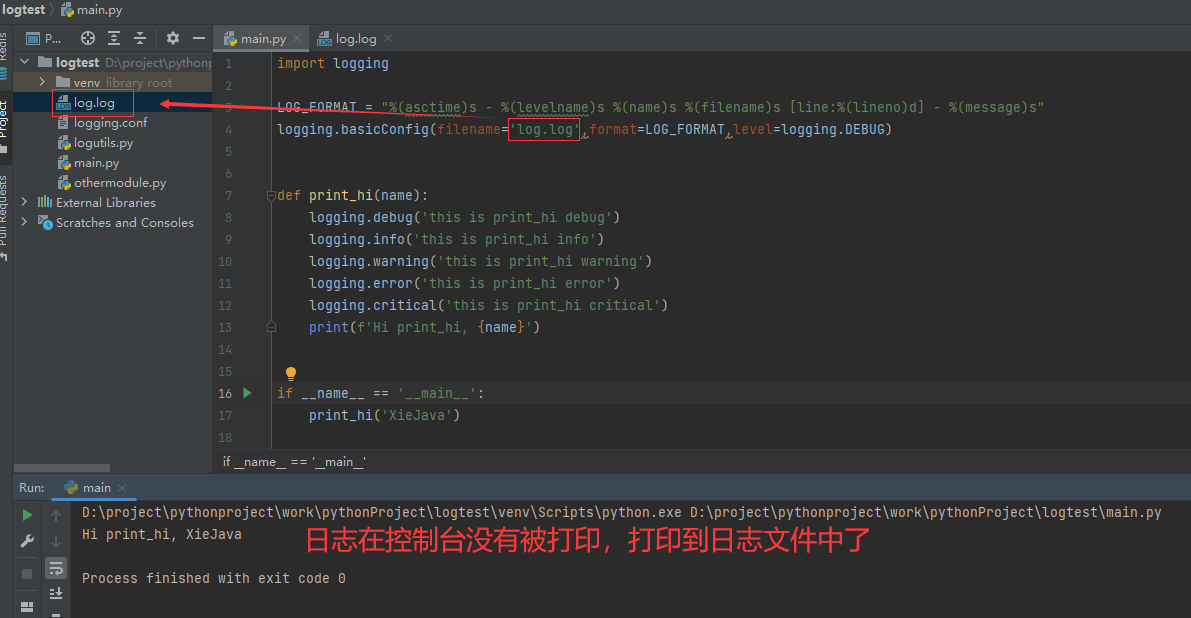The height and width of the screenshot is (618, 1191).
Task: Open run configuration wrench icon
Action: pyautogui.click(x=27, y=541)
